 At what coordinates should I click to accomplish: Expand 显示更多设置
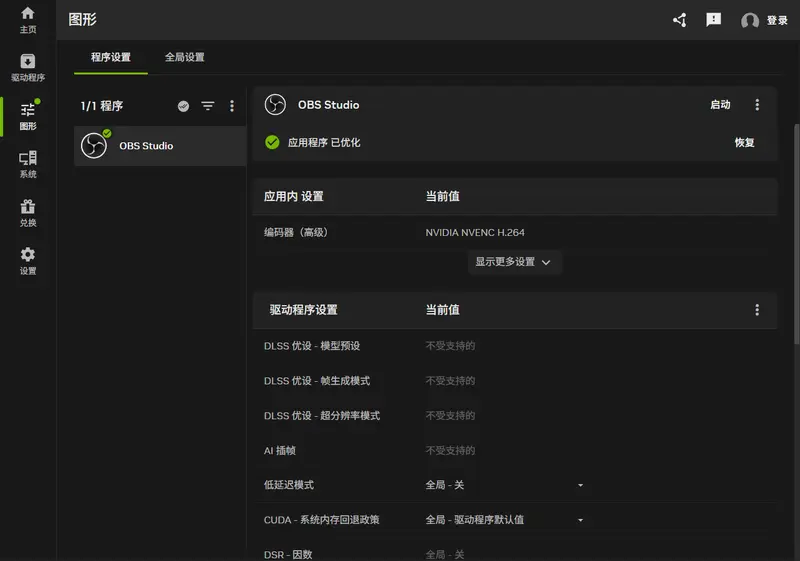[x=514, y=262]
